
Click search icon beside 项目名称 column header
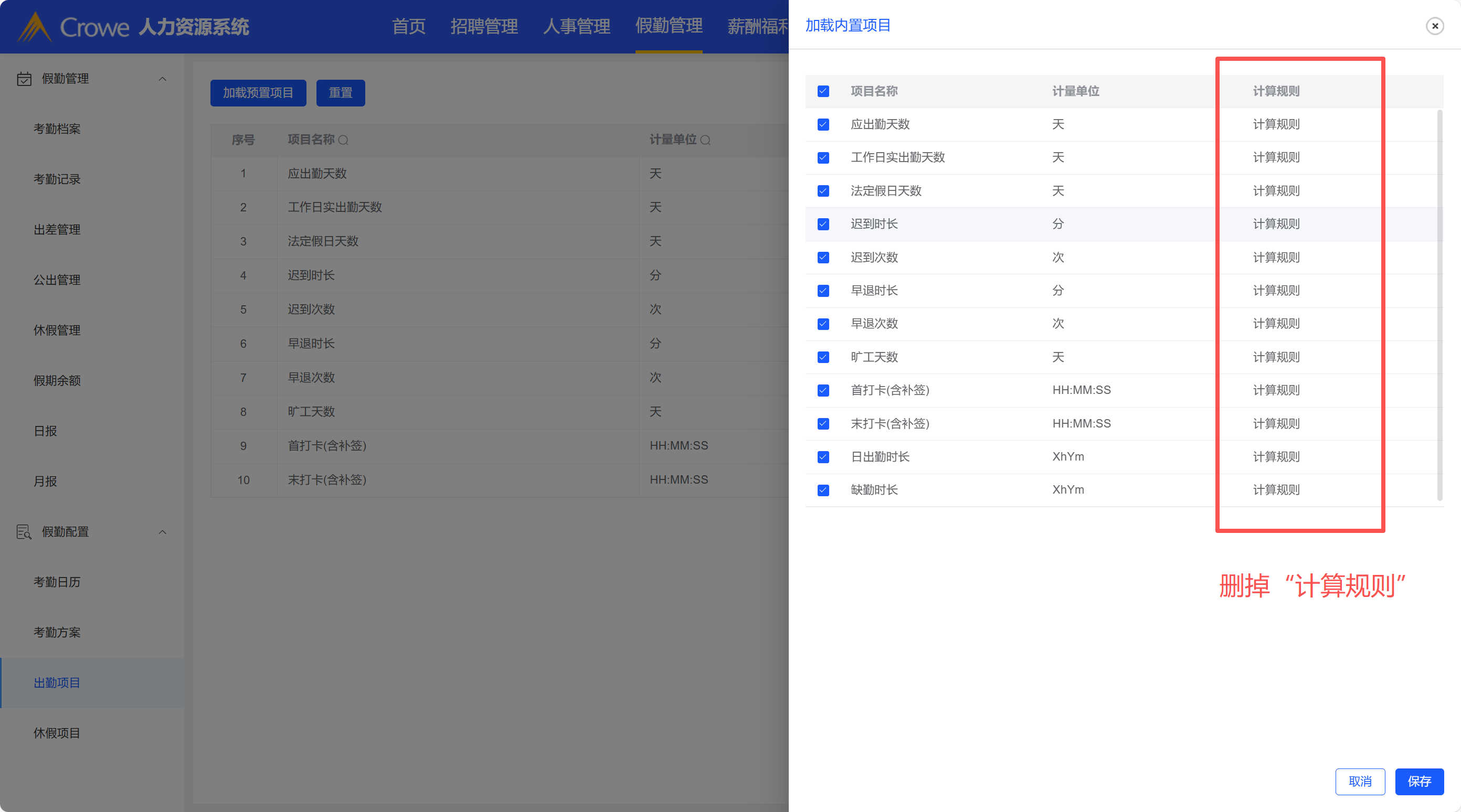tap(343, 140)
